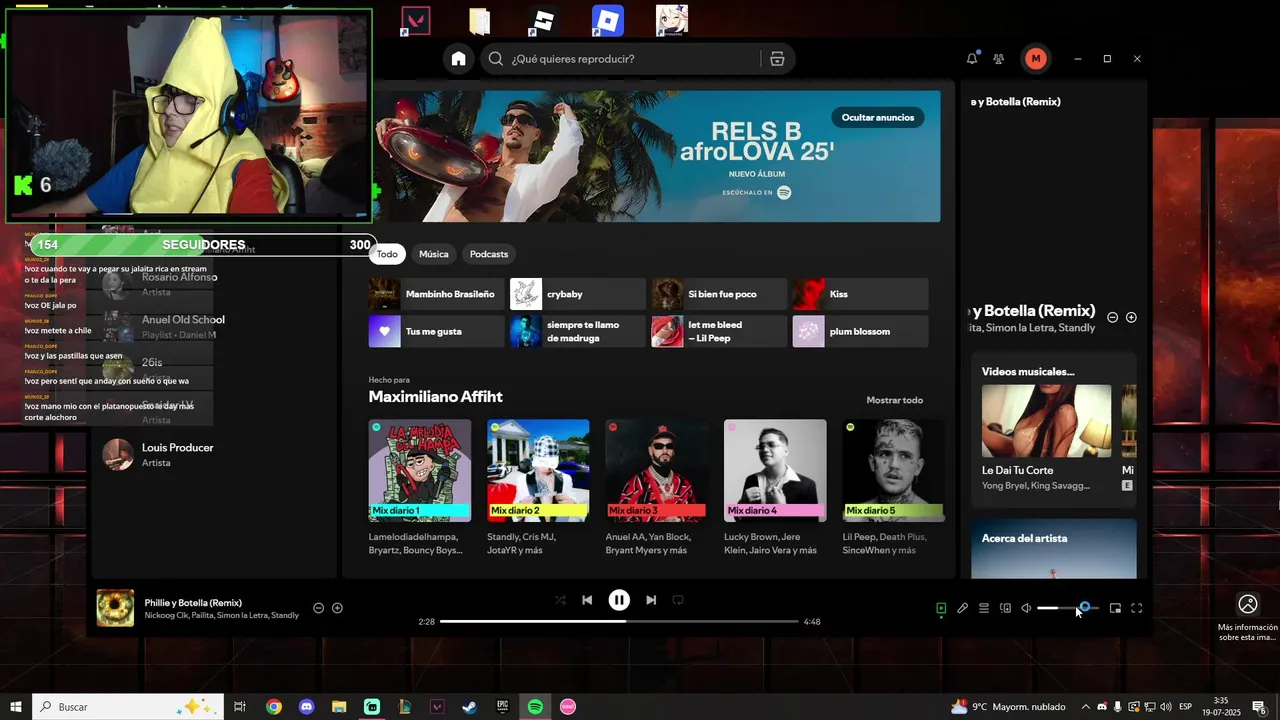Image resolution: width=1280 pixels, height=720 pixels.
Task: Click the "Phillie y Botella (Remix)" track title
Action: pyautogui.click(x=193, y=603)
